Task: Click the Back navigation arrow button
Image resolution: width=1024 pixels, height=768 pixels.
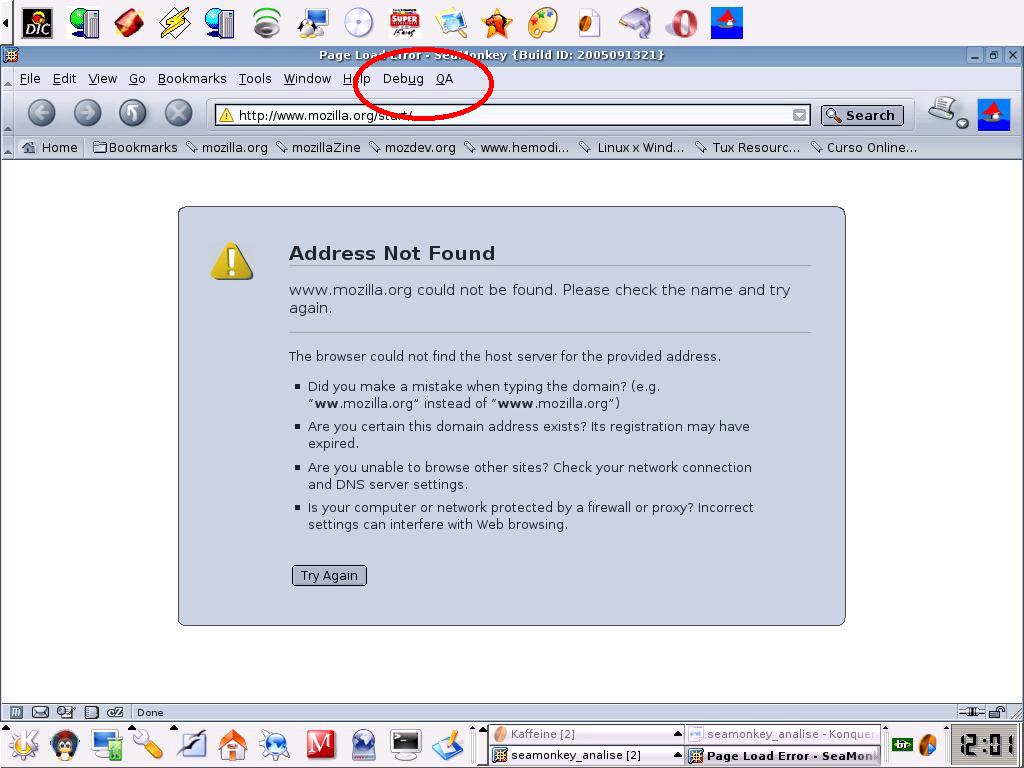Action: coord(42,113)
